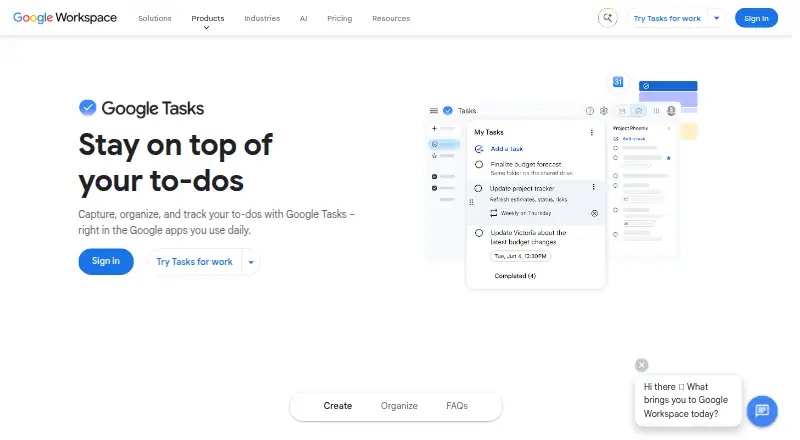Open the Google apps grid icon in the mockup

coord(657,111)
